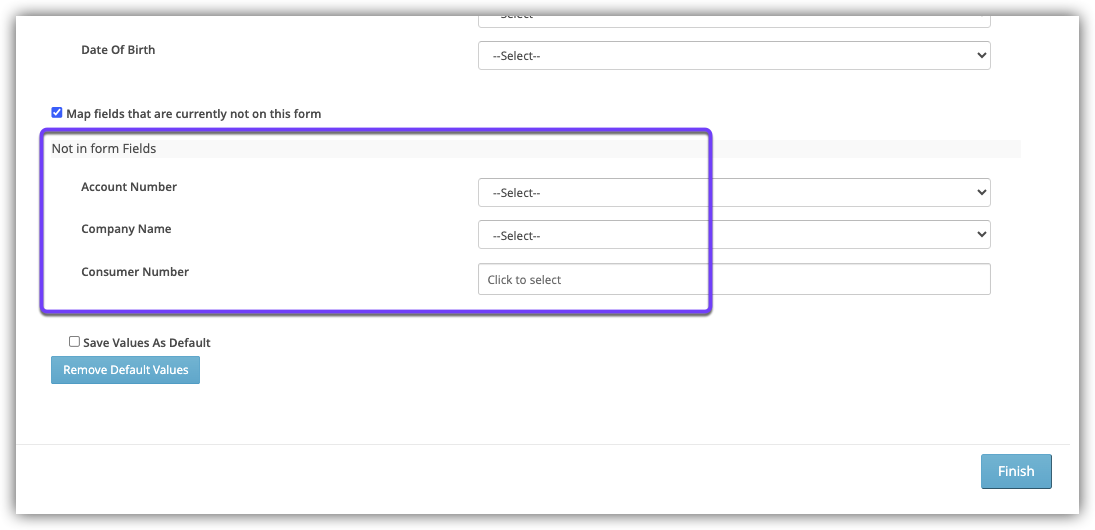Click the Account Number field label
1095x530 pixels.
129,187
